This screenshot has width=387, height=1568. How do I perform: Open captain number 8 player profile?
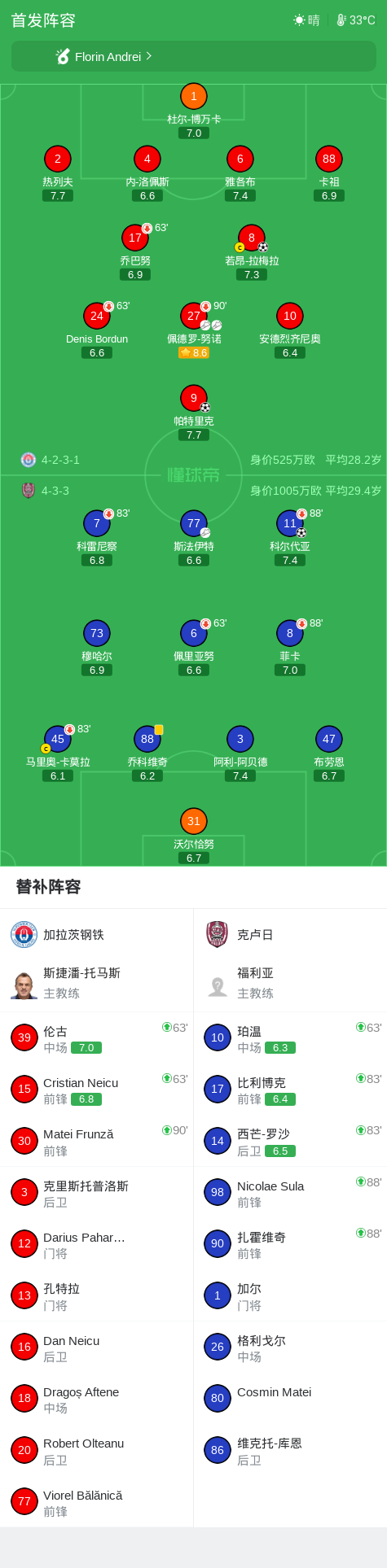(251, 238)
